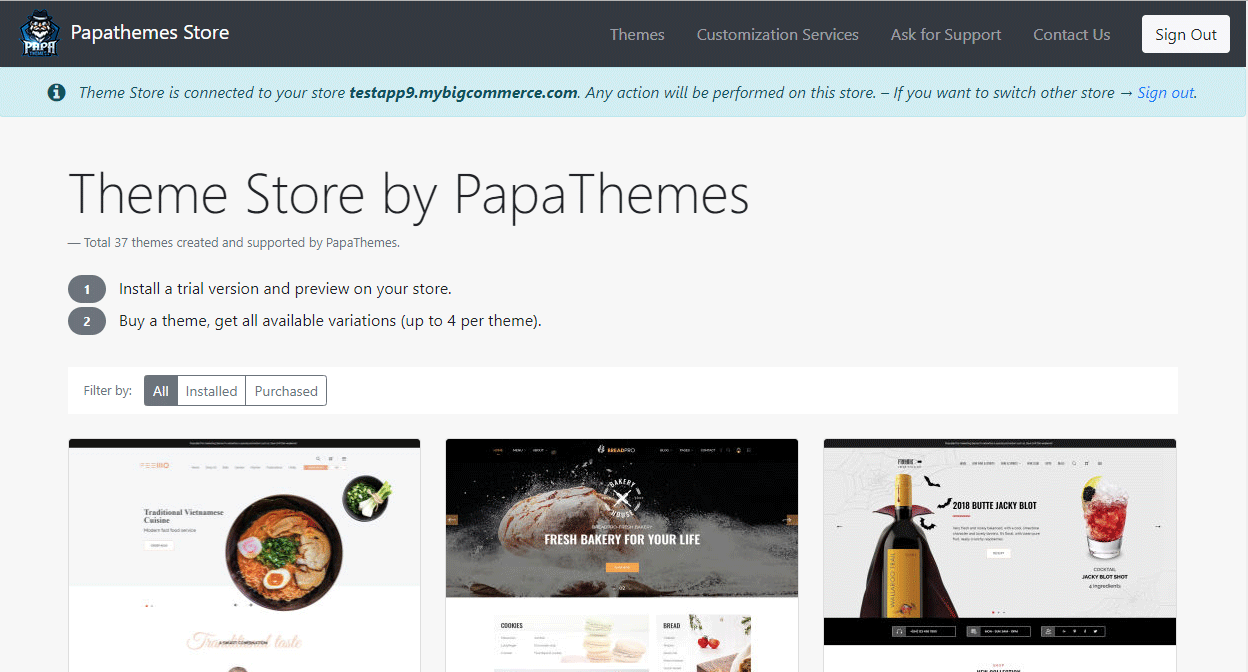Navigate to Contact Us
Viewport: 1248px width, 672px height.
[1071, 34]
